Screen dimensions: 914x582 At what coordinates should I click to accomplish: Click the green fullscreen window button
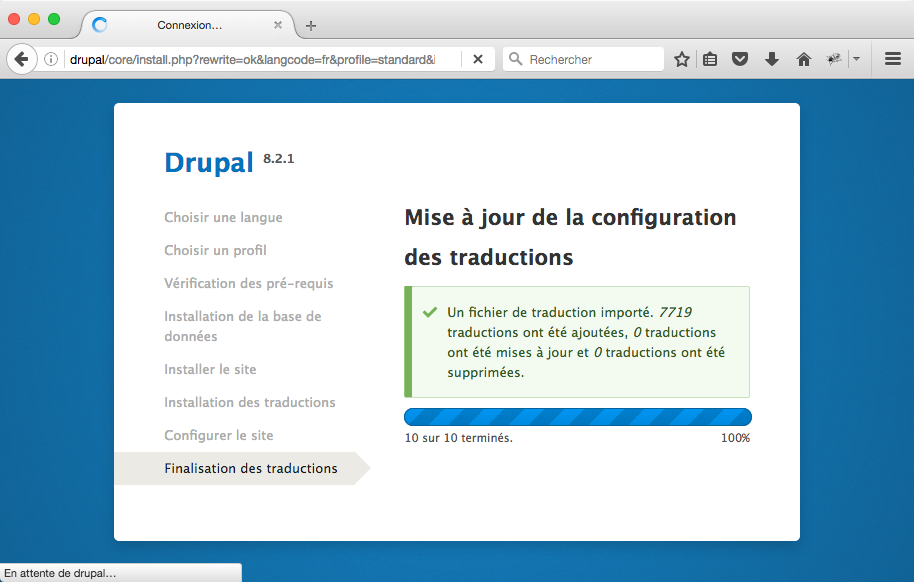[x=54, y=19]
